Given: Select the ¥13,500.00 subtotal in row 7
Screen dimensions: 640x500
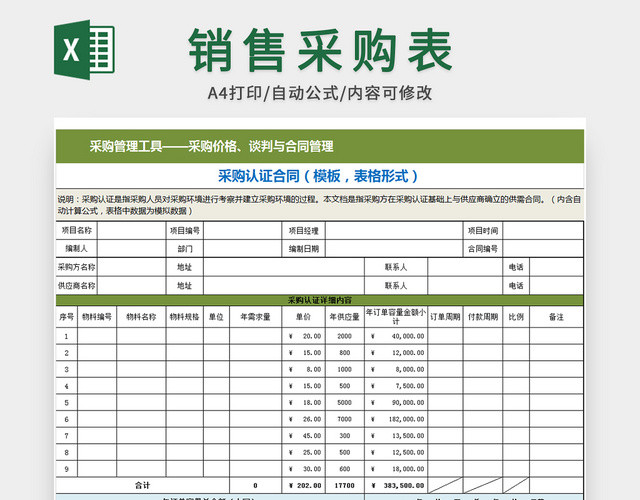Looking at the screenshot, I should point(396,436).
